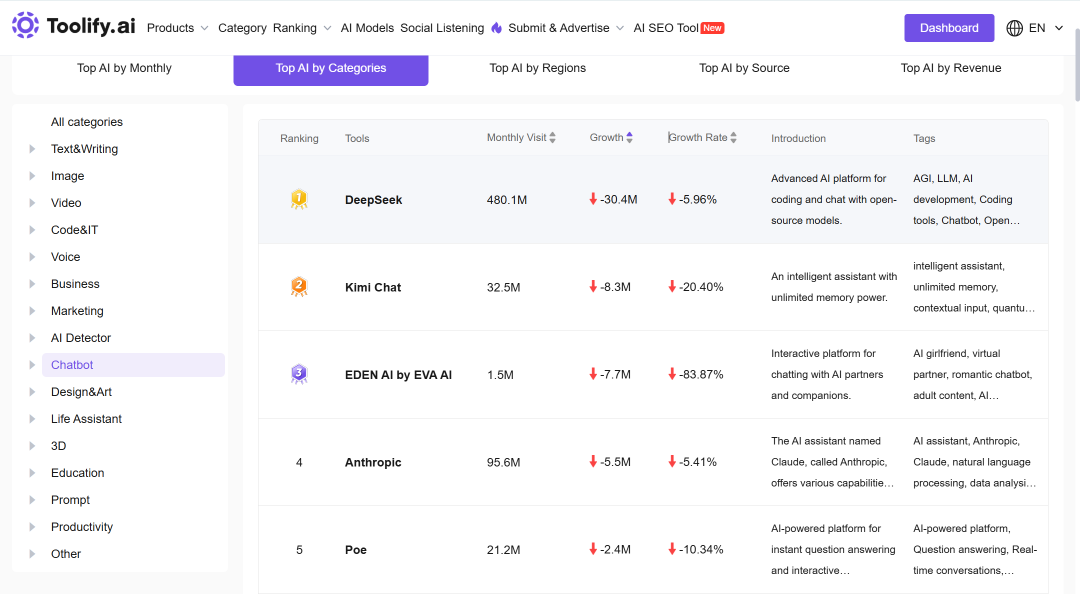Viewport: 1080px width, 594px height.
Task: Click the gold rank 1 medal
Action: [x=299, y=200]
